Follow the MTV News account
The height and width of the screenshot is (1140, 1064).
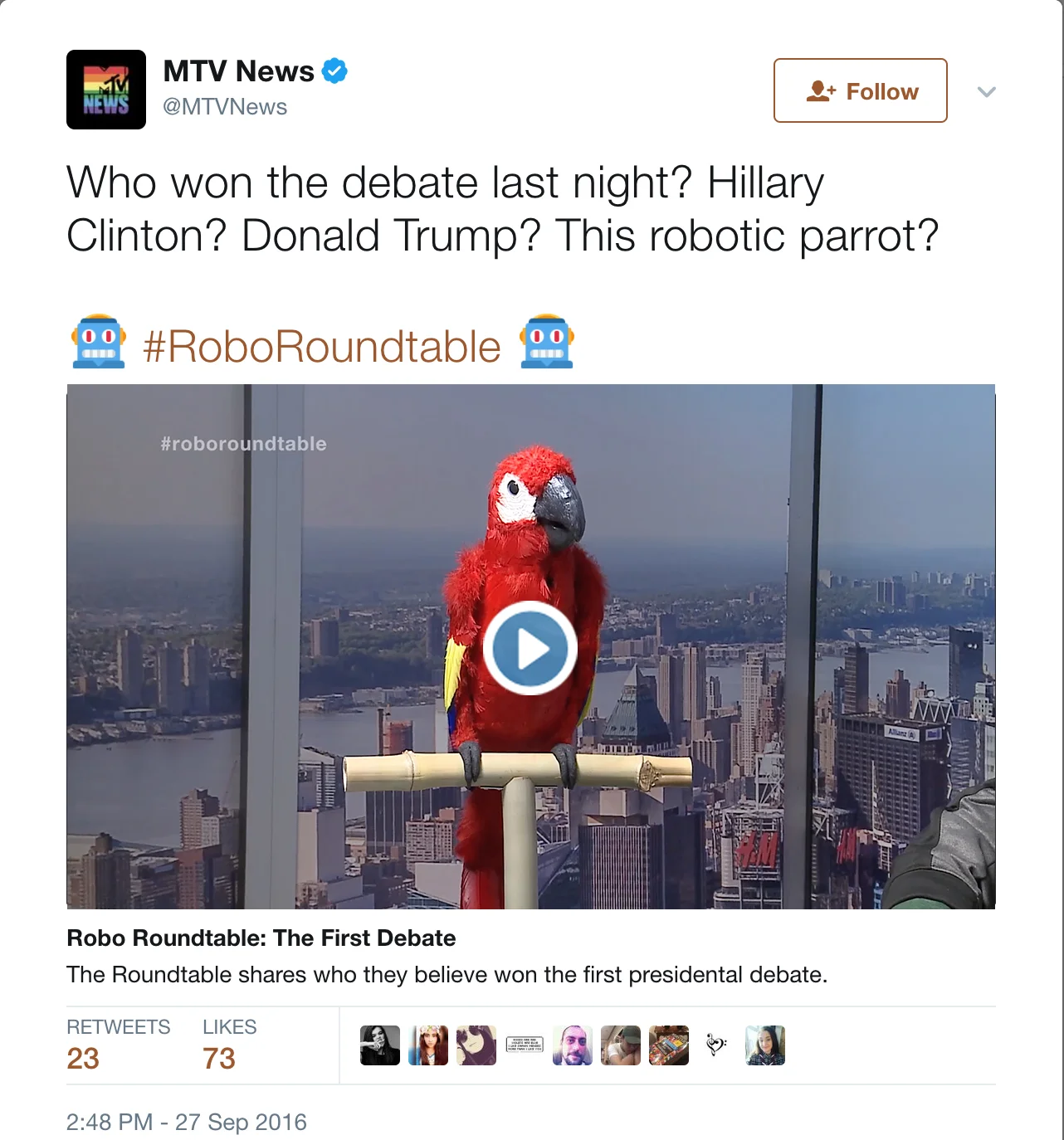click(x=861, y=90)
